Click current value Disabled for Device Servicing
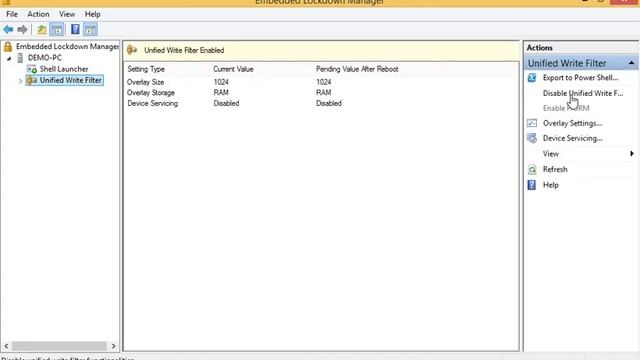 point(227,103)
